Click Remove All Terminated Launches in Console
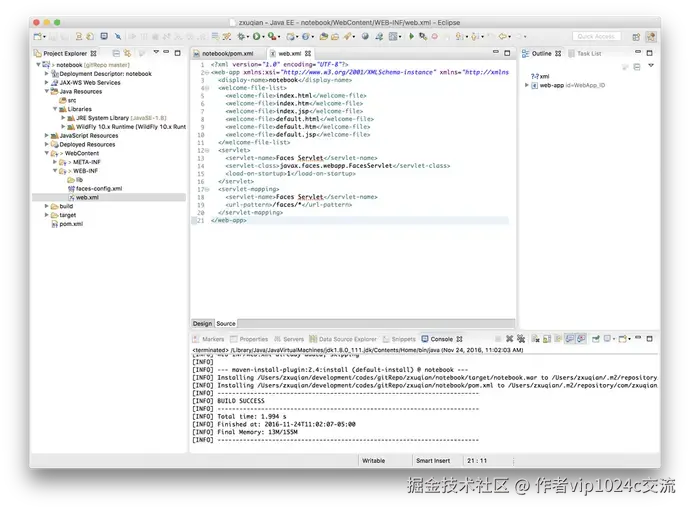Viewport: 690px width, 510px height. tap(521, 339)
